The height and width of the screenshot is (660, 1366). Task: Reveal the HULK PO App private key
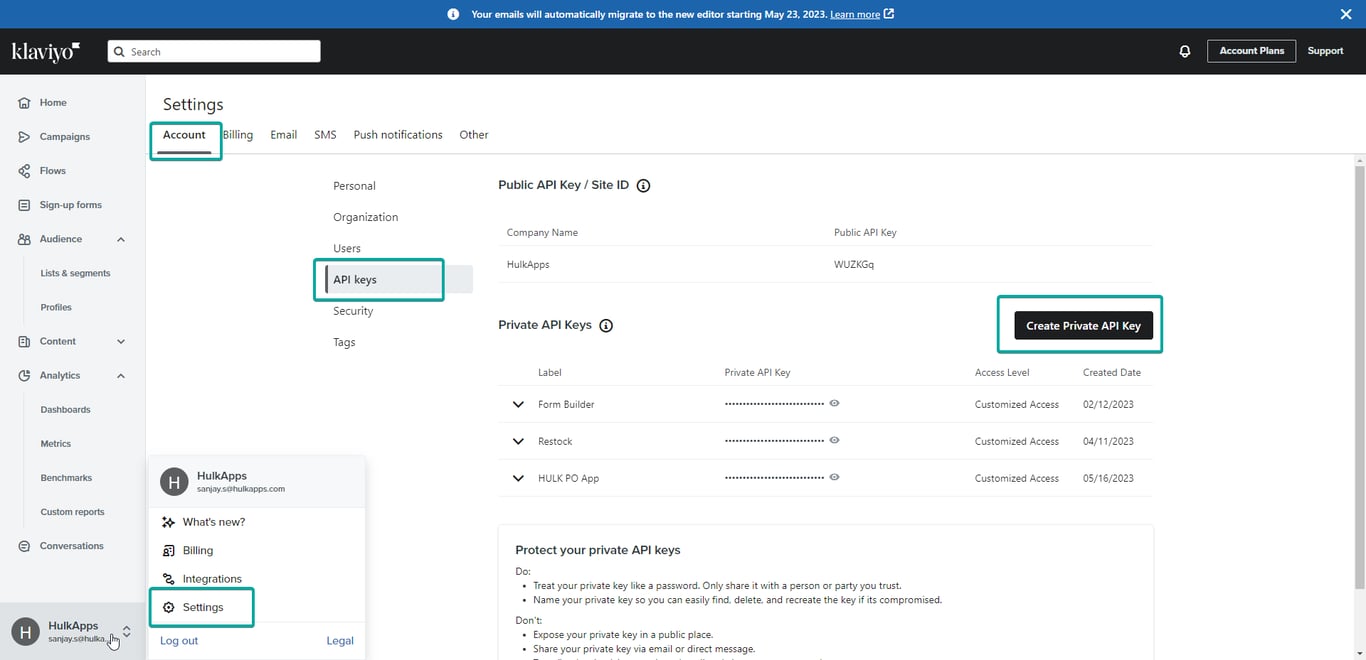834,477
